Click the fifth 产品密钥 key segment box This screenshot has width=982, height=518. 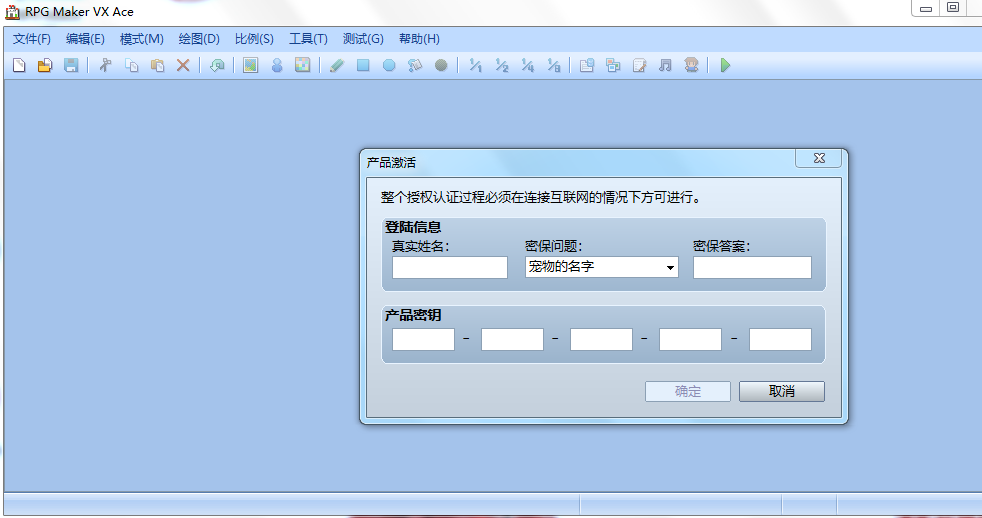[780, 339]
